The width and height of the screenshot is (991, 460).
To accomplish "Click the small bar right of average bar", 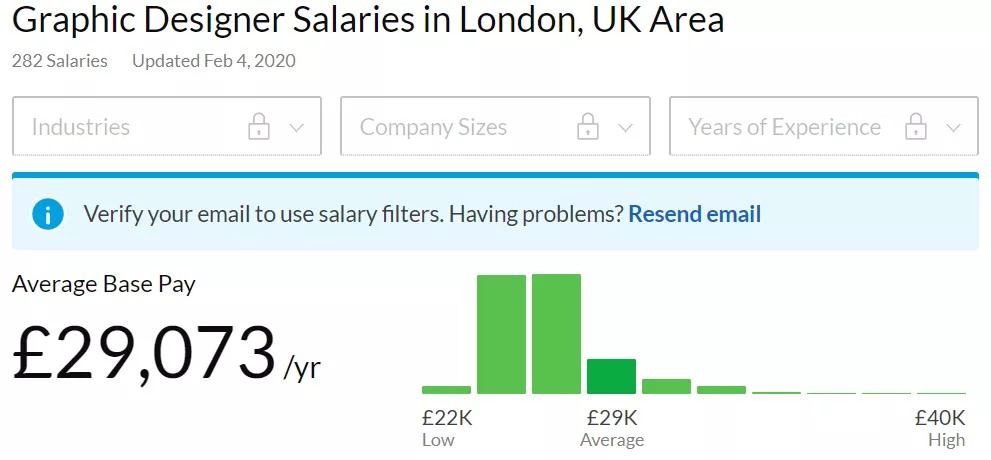I will (x=666, y=387).
